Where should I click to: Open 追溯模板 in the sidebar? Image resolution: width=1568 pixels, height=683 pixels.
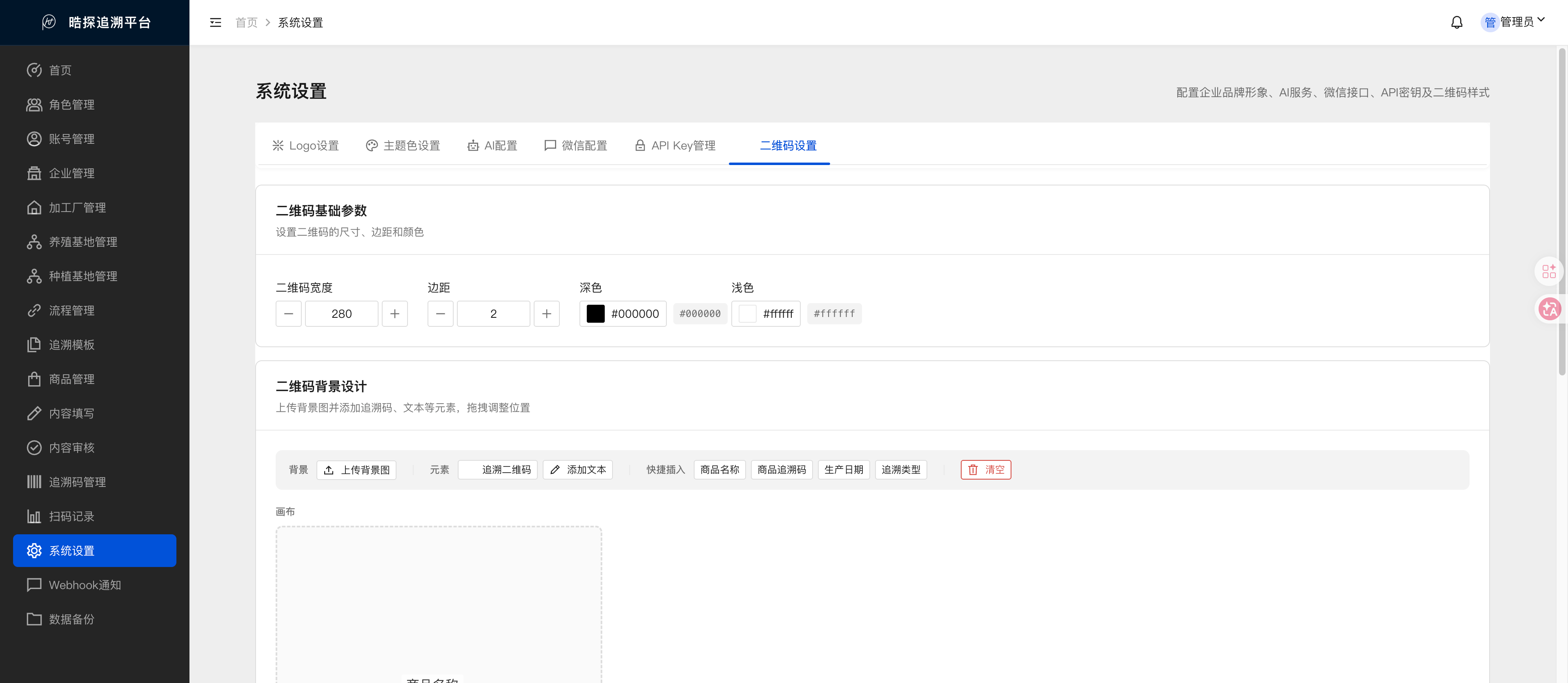pyautogui.click(x=94, y=344)
